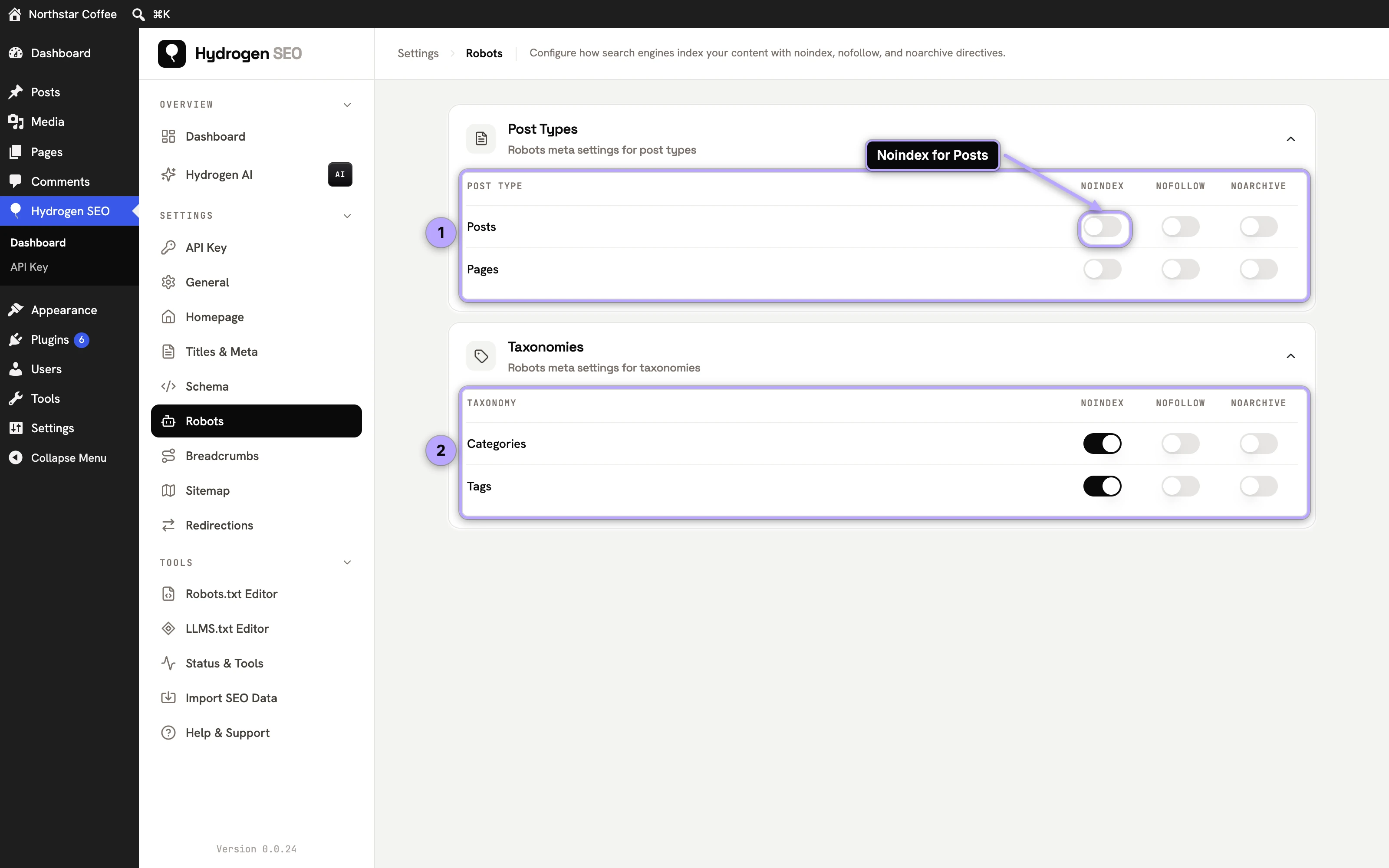Click the gear icon beside General
This screenshot has width=1389, height=868.
click(x=168, y=283)
